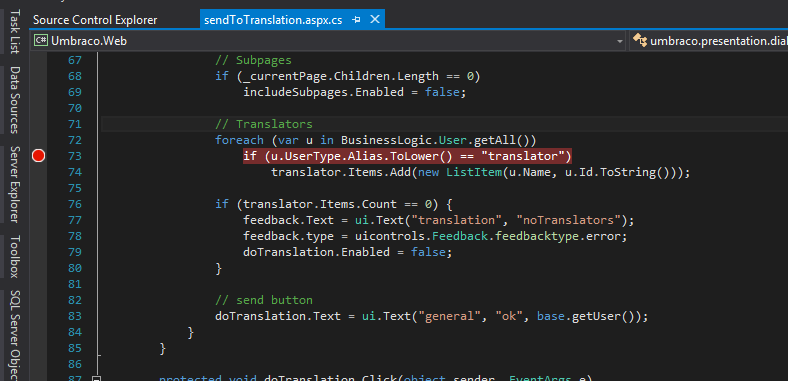Click the highlighted if statement on line 73
This screenshot has width=788, height=381.
pos(408,156)
